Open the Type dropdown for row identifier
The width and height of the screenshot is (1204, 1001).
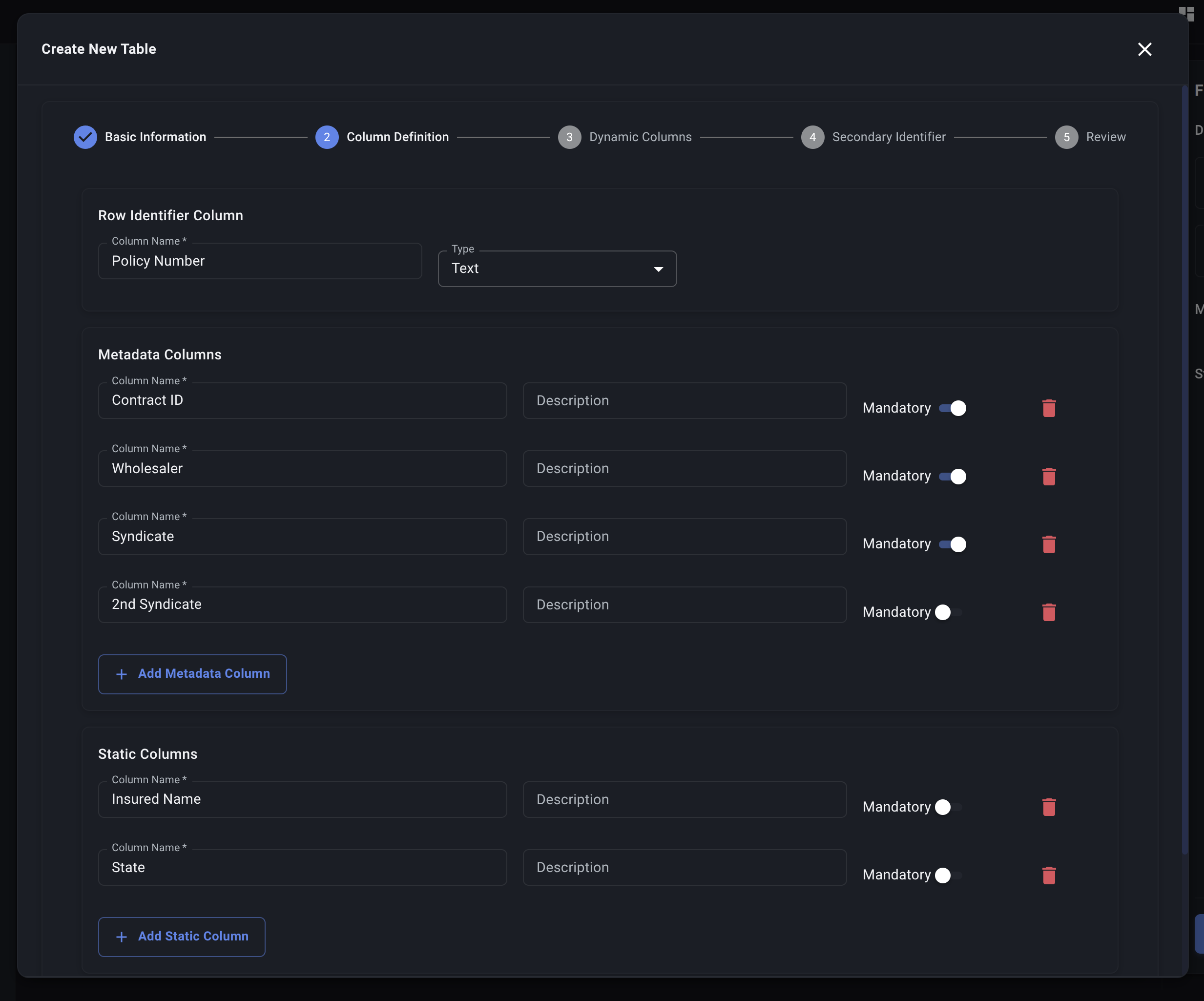(556, 269)
